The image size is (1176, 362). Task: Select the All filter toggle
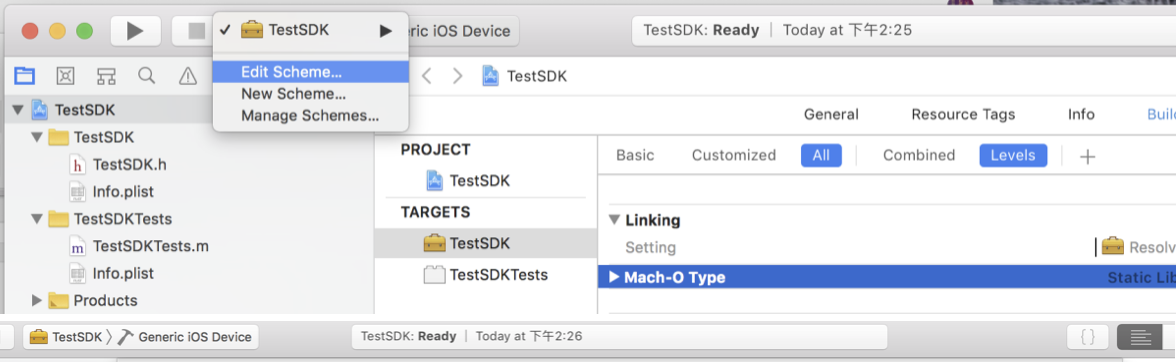pos(821,155)
